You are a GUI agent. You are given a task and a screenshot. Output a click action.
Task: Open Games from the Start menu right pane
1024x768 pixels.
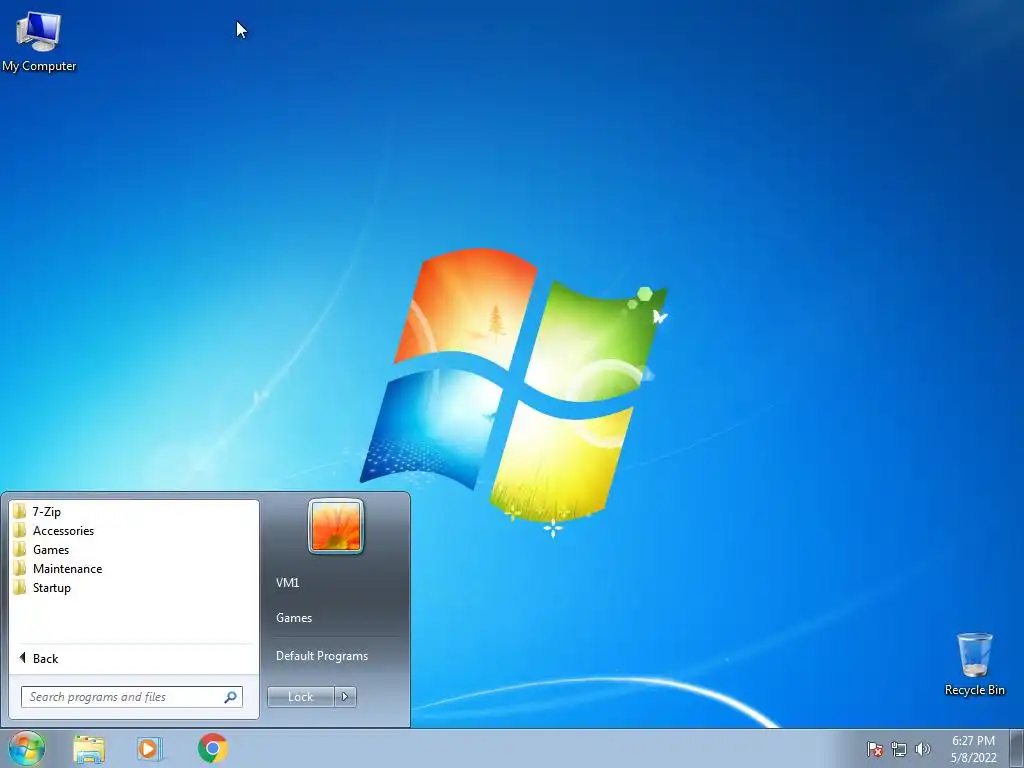click(294, 618)
